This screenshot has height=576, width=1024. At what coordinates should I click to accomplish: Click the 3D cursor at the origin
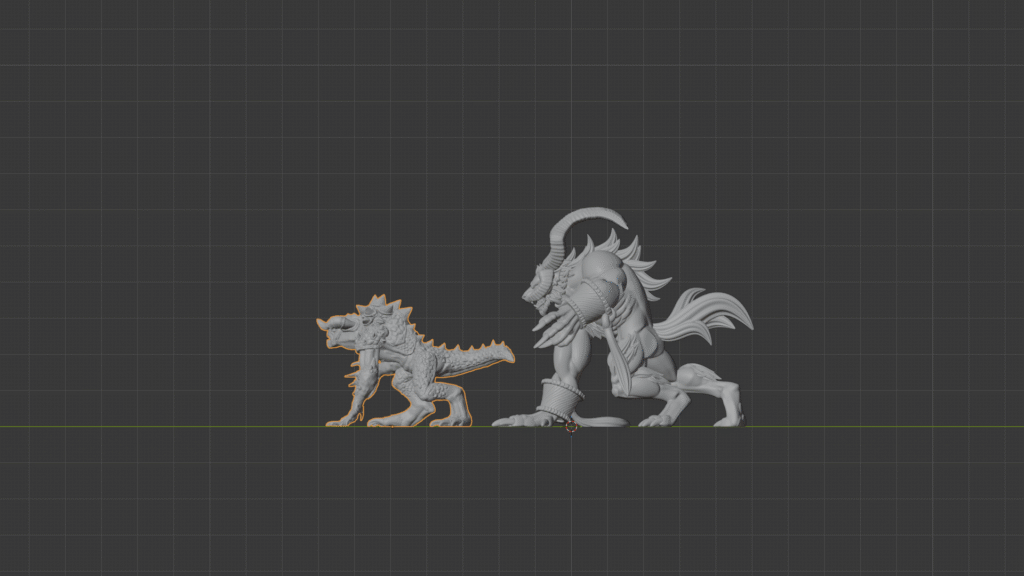(571, 427)
